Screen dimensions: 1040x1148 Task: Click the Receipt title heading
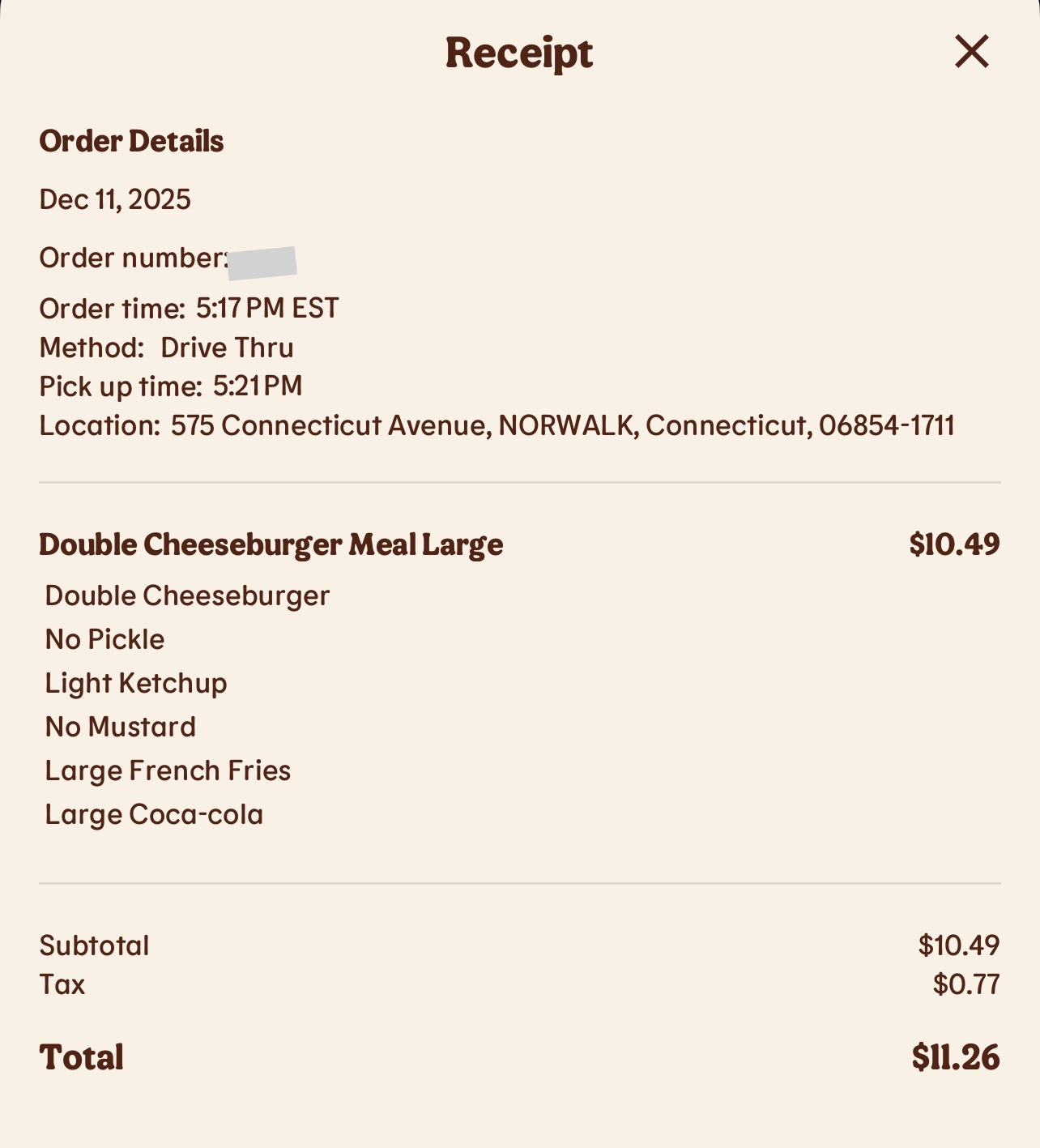[519, 53]
